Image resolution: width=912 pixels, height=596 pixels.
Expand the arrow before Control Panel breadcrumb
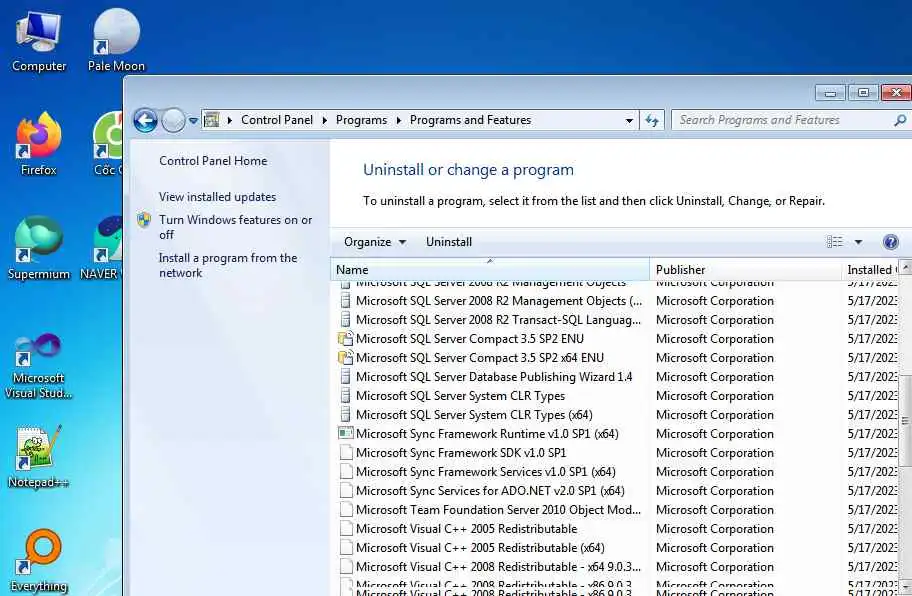pos(230,120)
